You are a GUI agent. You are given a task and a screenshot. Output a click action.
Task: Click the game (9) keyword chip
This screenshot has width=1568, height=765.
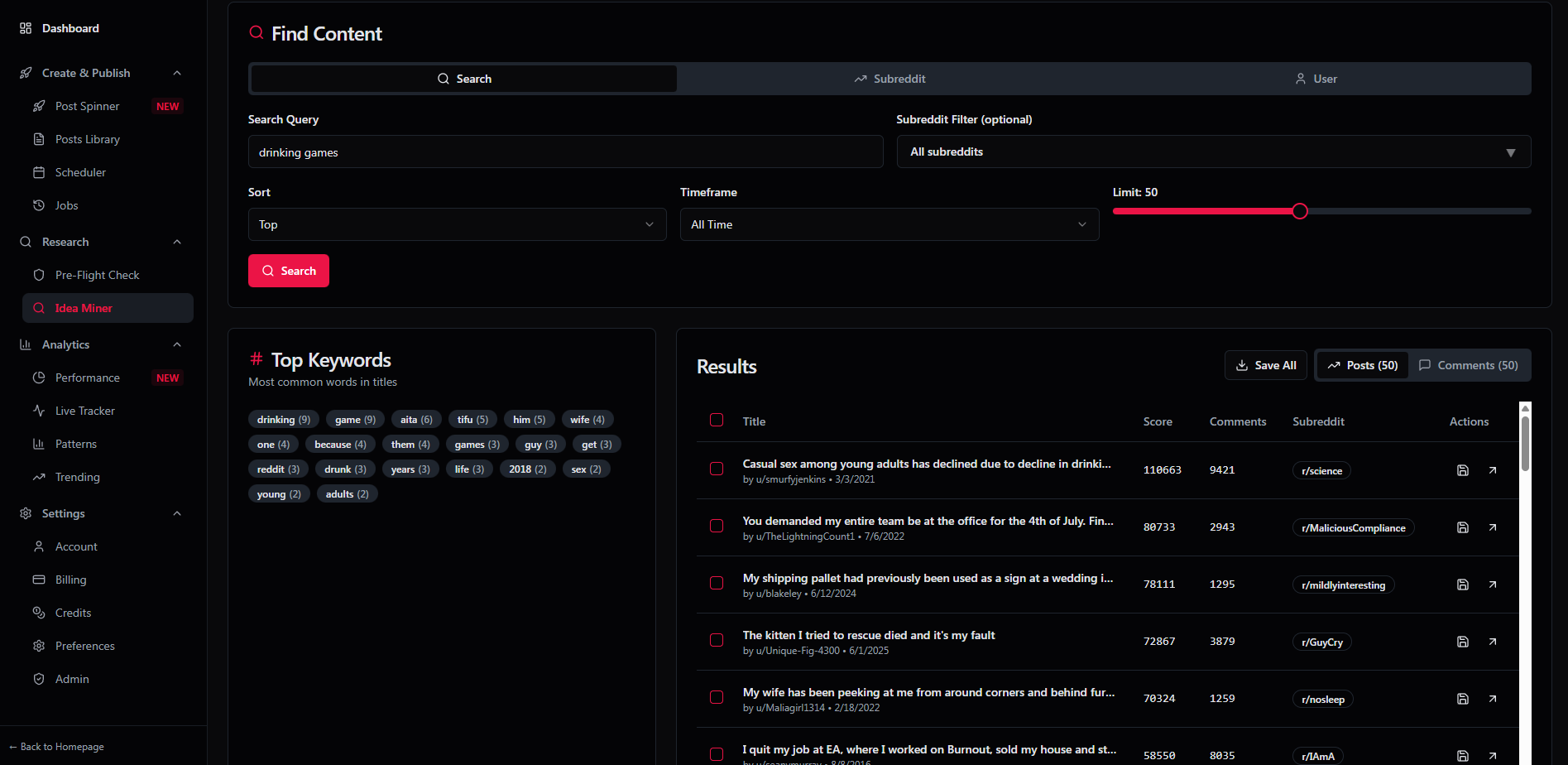point(355,420)
